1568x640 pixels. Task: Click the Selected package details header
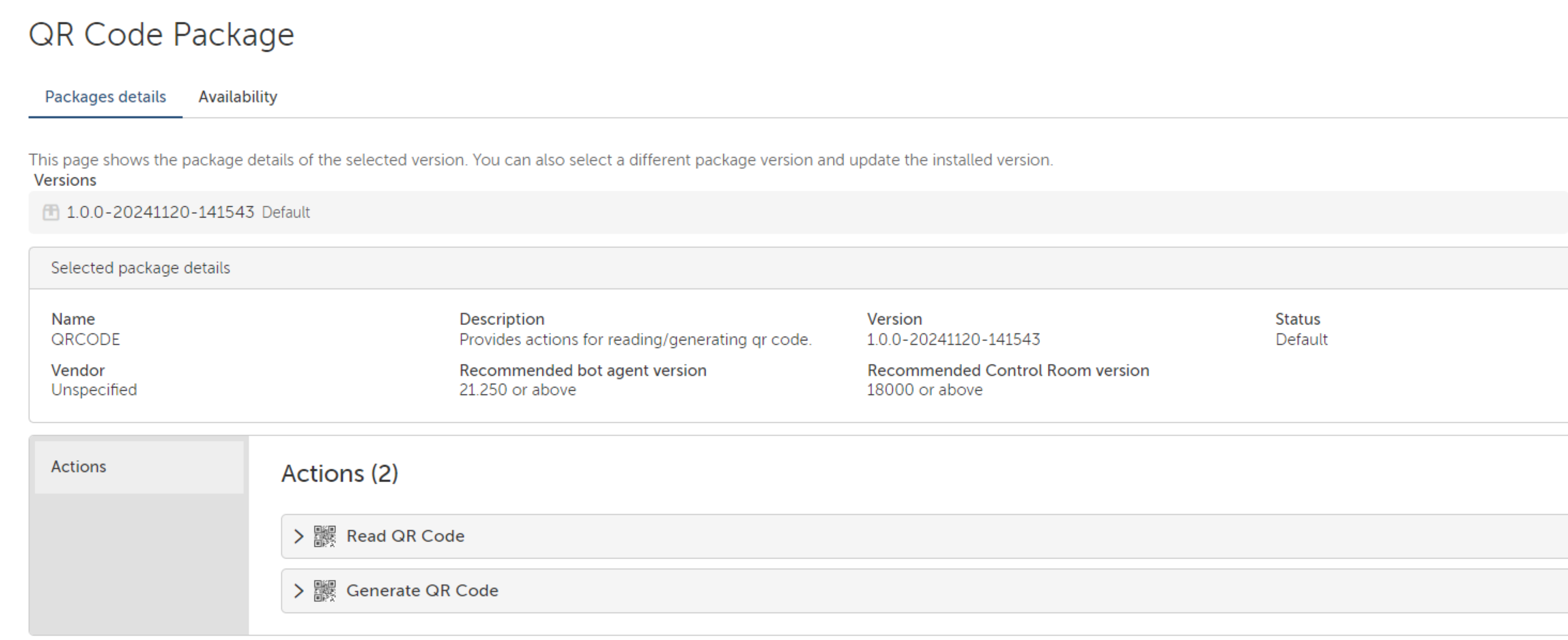coord(141,268)
